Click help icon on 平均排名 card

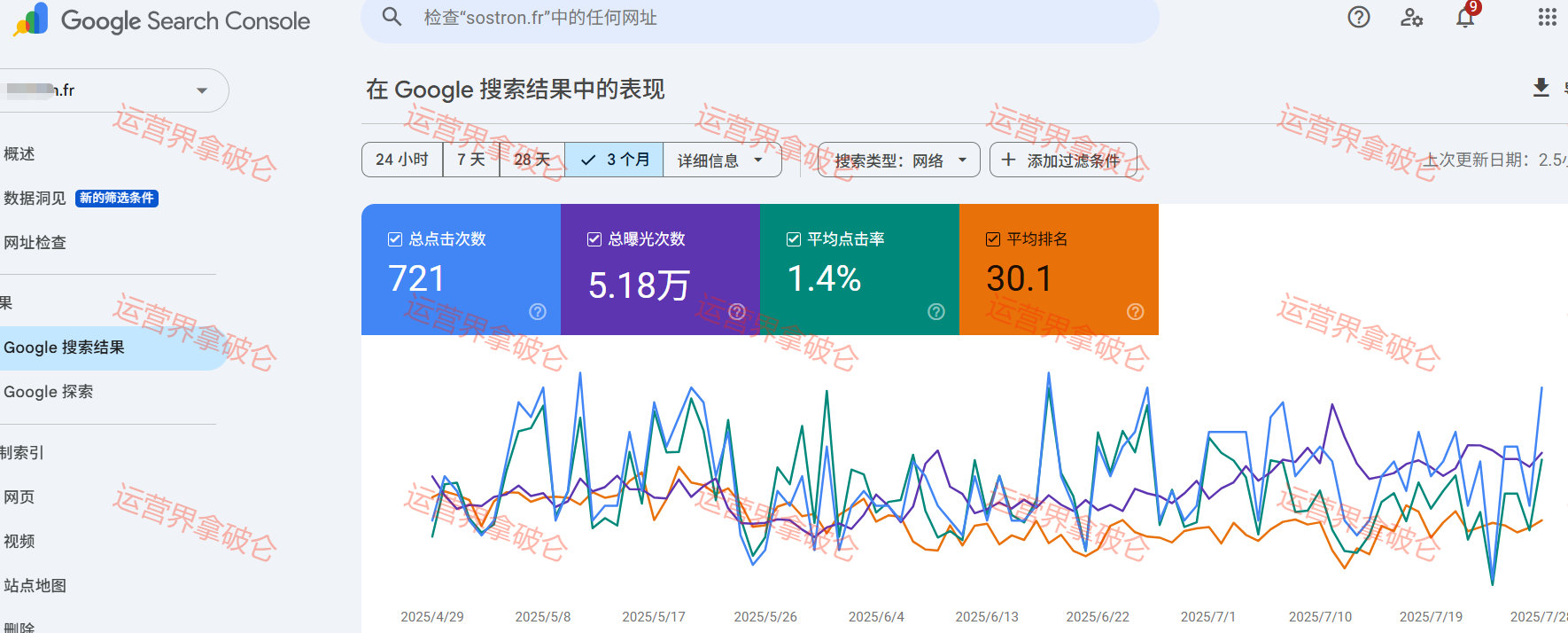tap(1136, 311)
